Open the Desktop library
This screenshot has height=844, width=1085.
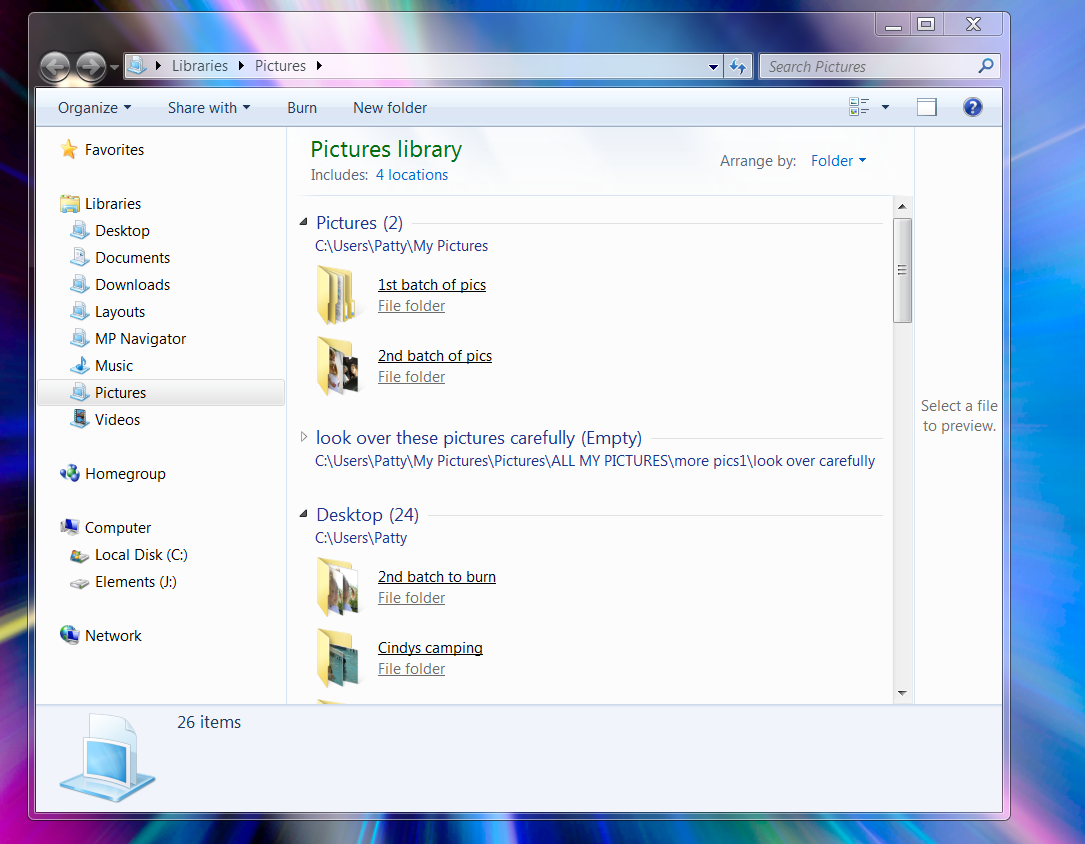point(122,230)
